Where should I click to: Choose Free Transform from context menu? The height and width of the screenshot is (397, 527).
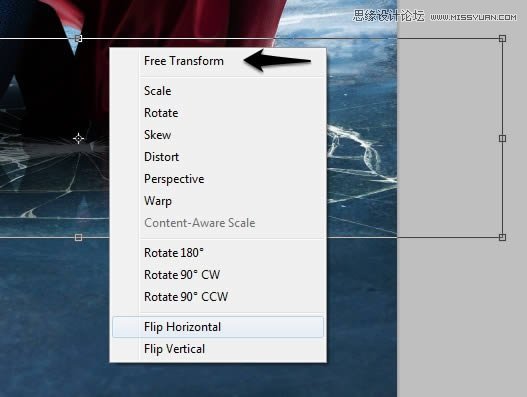pyautogui.click(x=218, y=61)
